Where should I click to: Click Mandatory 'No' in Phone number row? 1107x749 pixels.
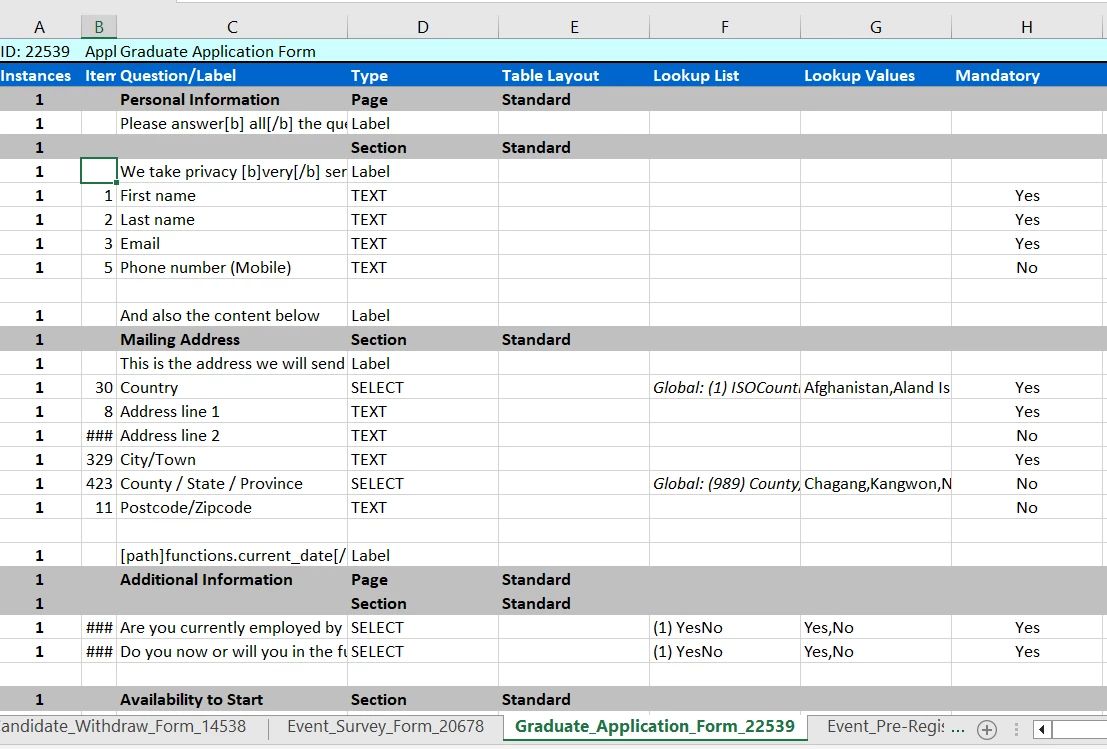[x=1027, y=268]
